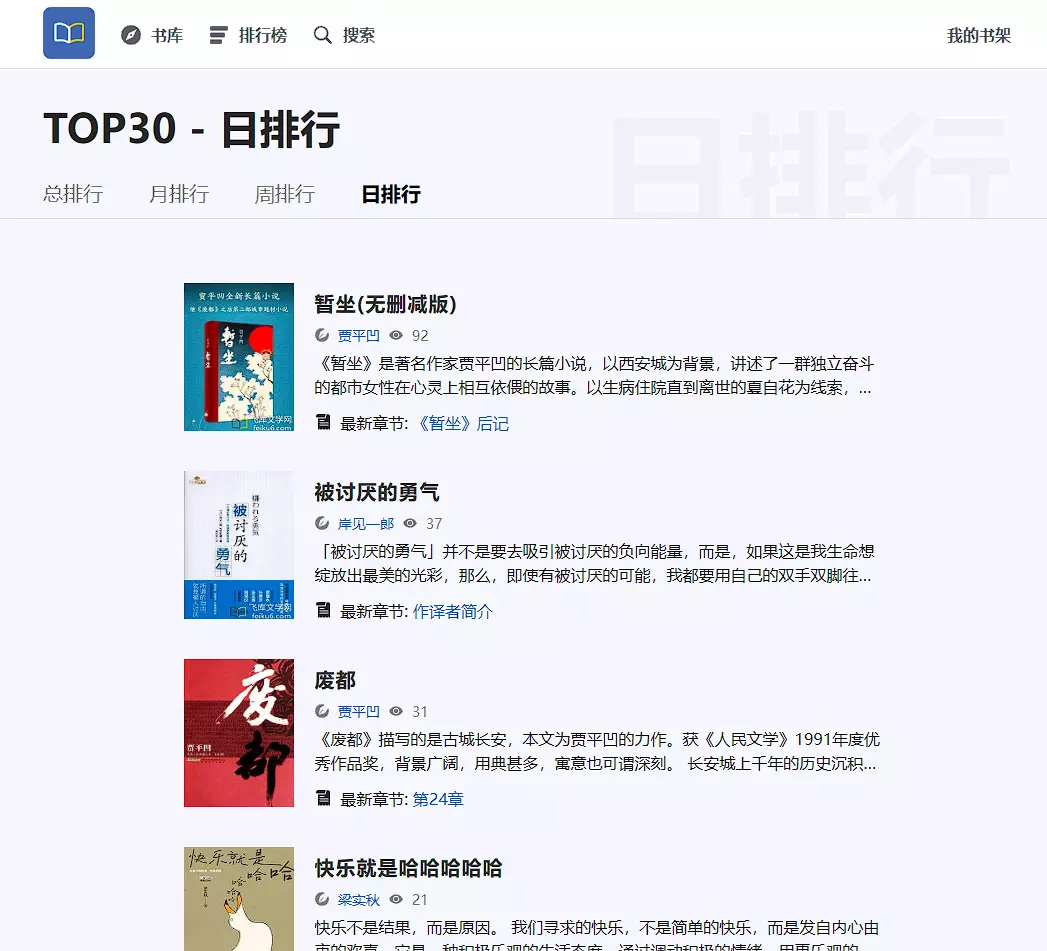Switch to the 月排行 tab
The width and height of the screenshot is (1047, 951).
(179, 194)
